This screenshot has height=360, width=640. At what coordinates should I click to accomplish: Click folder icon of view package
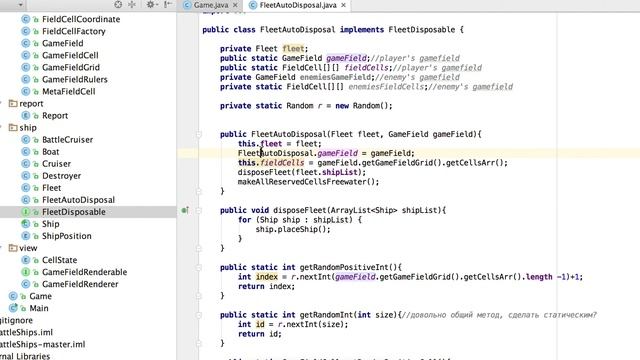coord(13,248)
